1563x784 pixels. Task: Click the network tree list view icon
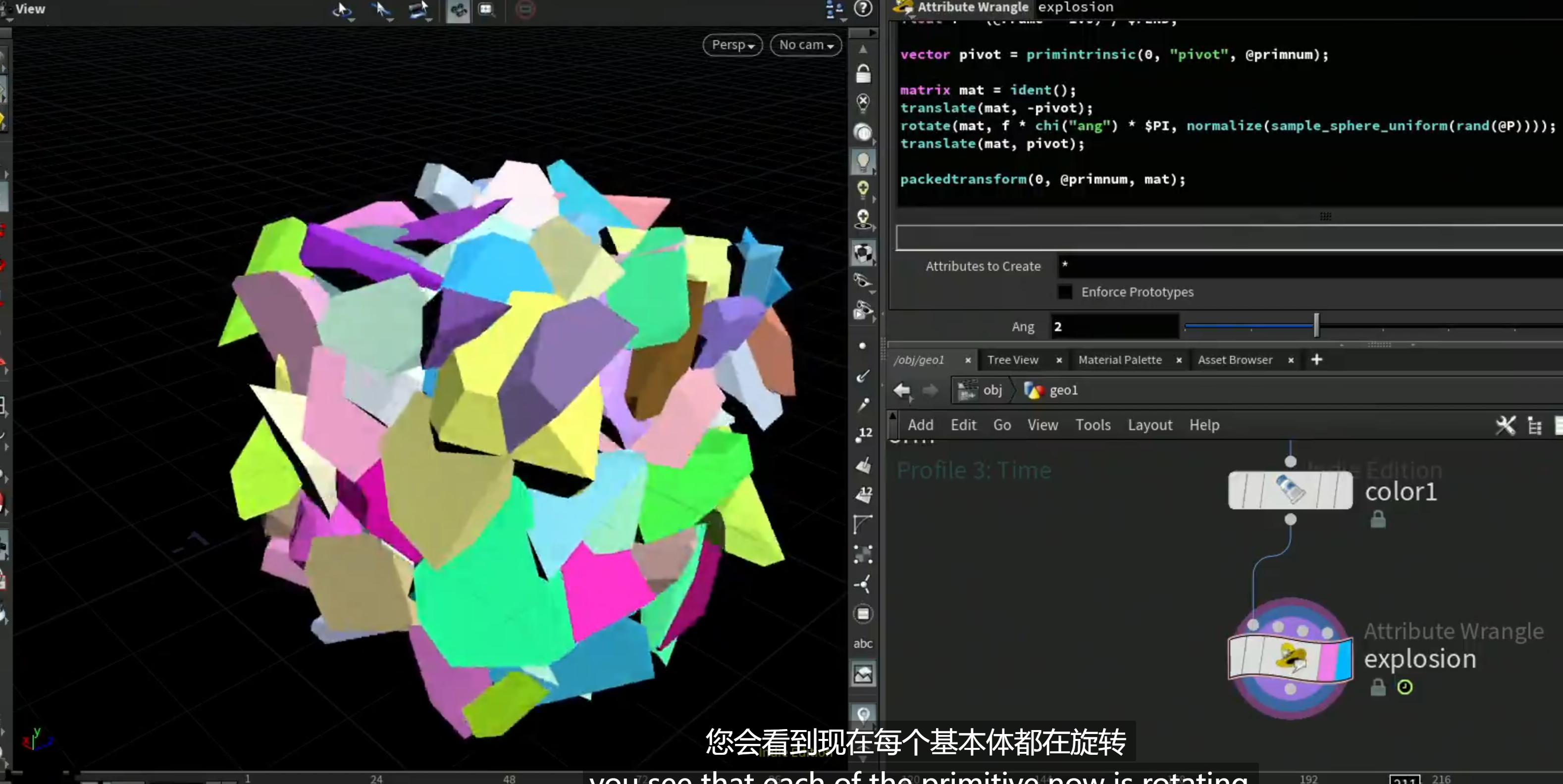click(1534, 426)
